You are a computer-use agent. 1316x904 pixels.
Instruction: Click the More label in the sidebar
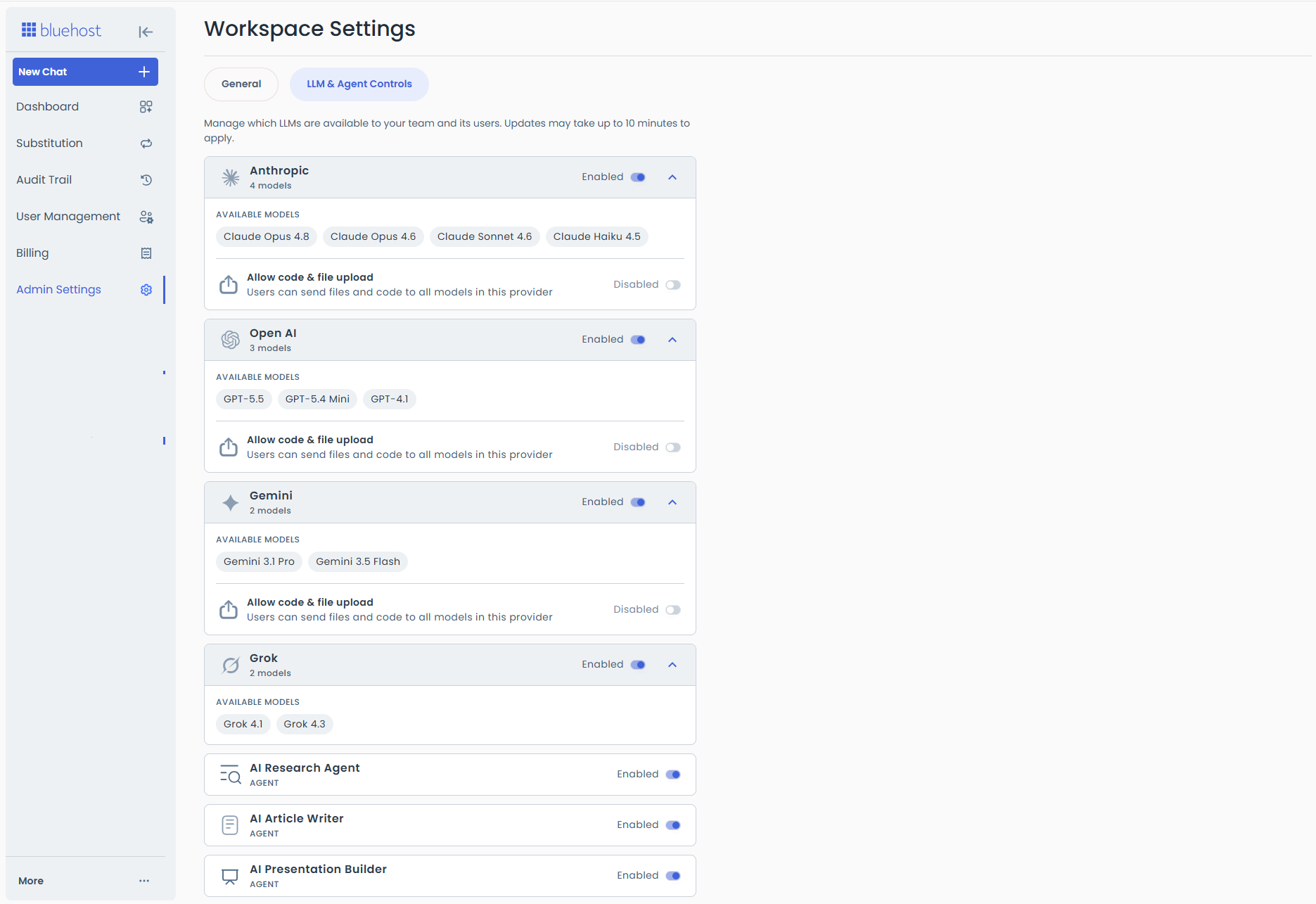pos(31,881)
